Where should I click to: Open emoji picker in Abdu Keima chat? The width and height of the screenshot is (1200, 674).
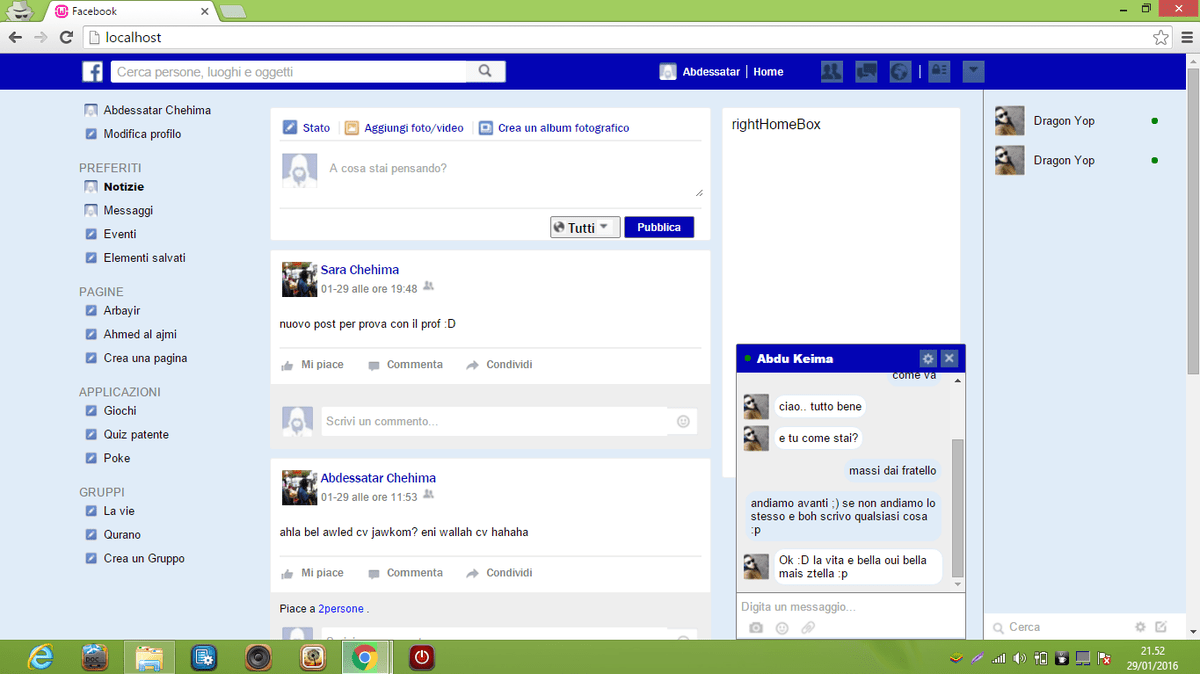click(x=782, y=628)
